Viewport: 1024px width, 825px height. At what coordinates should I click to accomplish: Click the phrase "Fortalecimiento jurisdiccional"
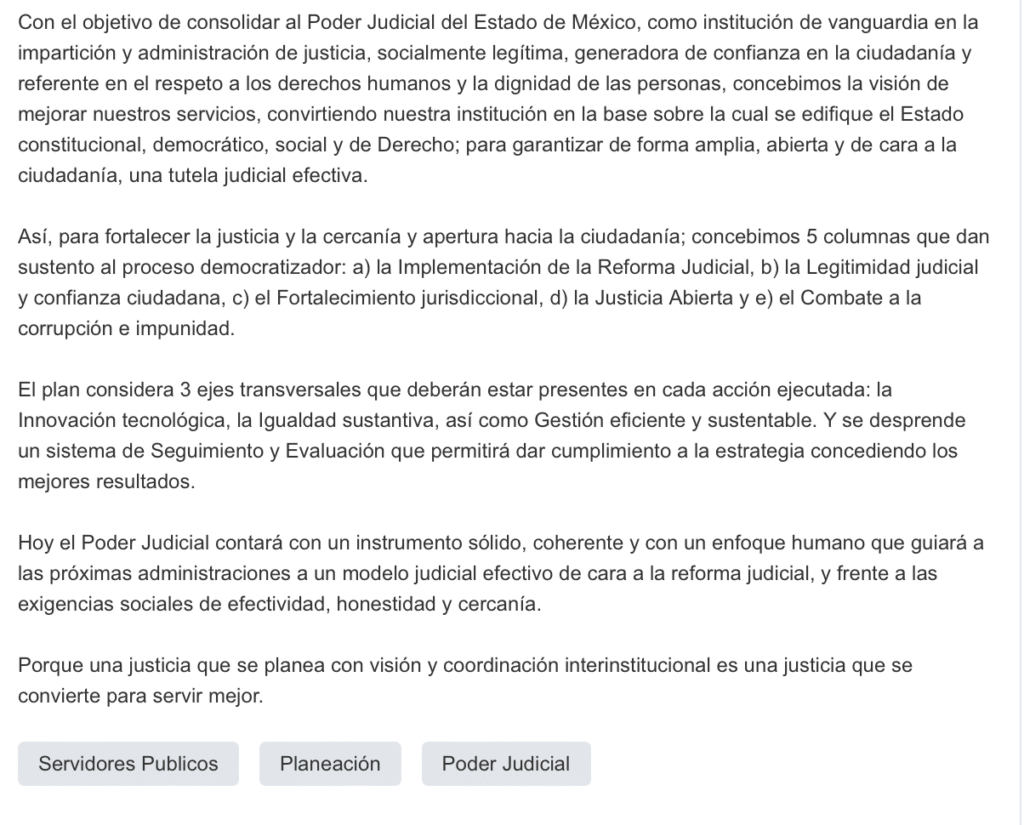coord(409,298)
